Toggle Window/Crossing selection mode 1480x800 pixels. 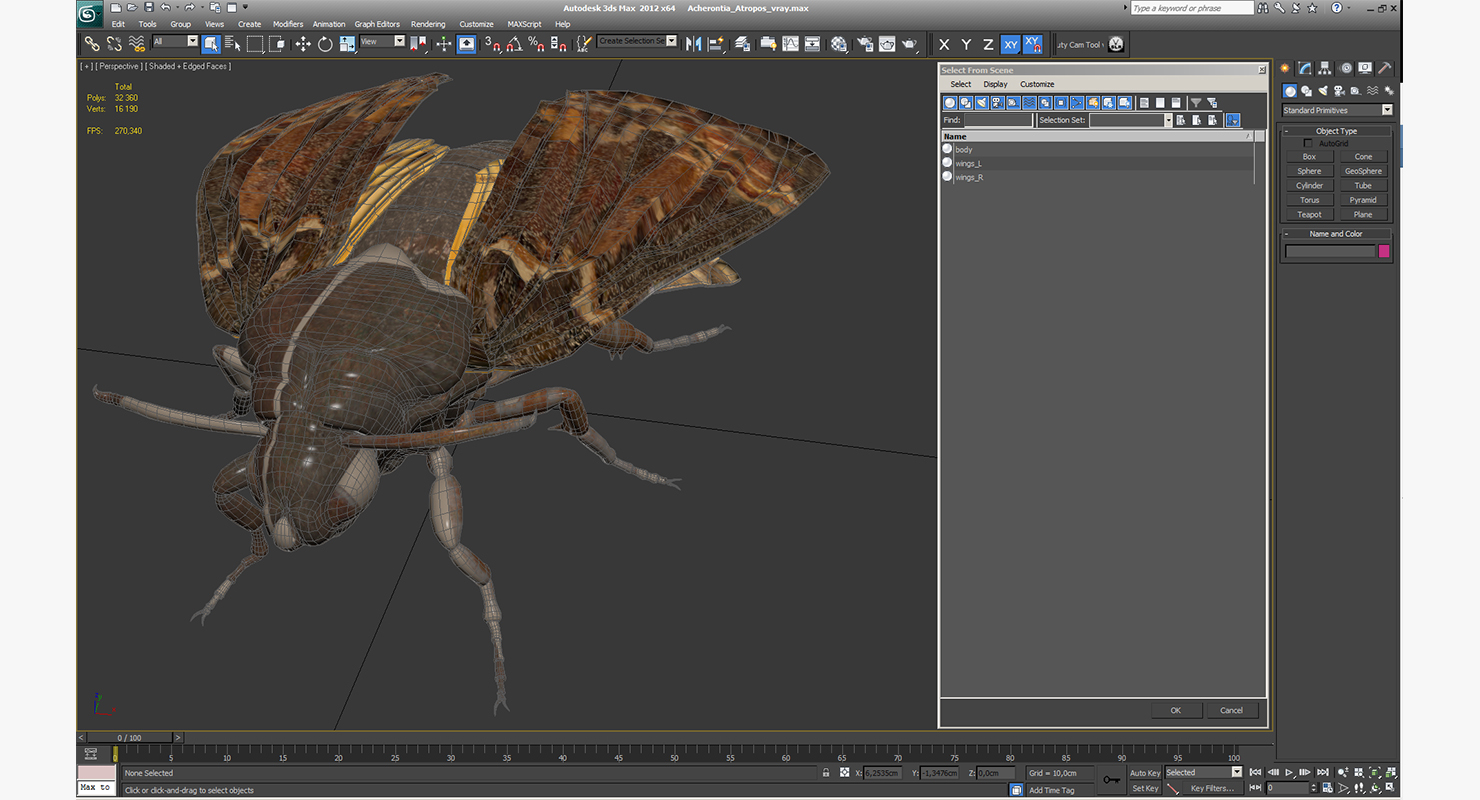tap(277, 44)
